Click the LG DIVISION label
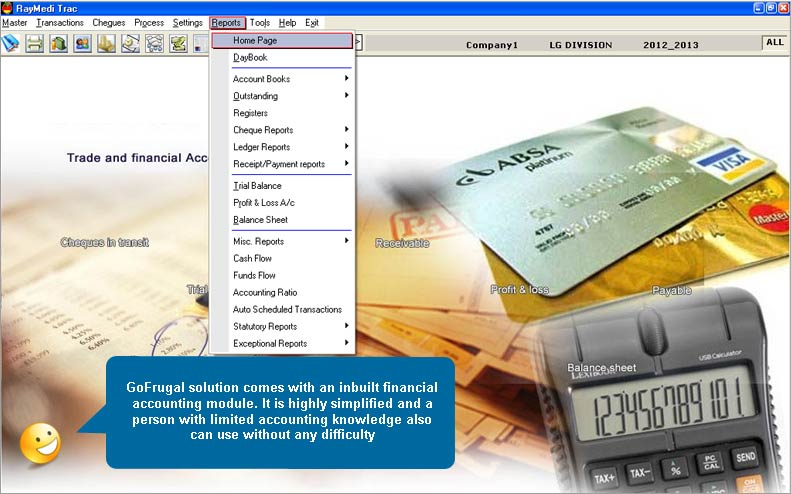791x494 pixels. point(581,45)
